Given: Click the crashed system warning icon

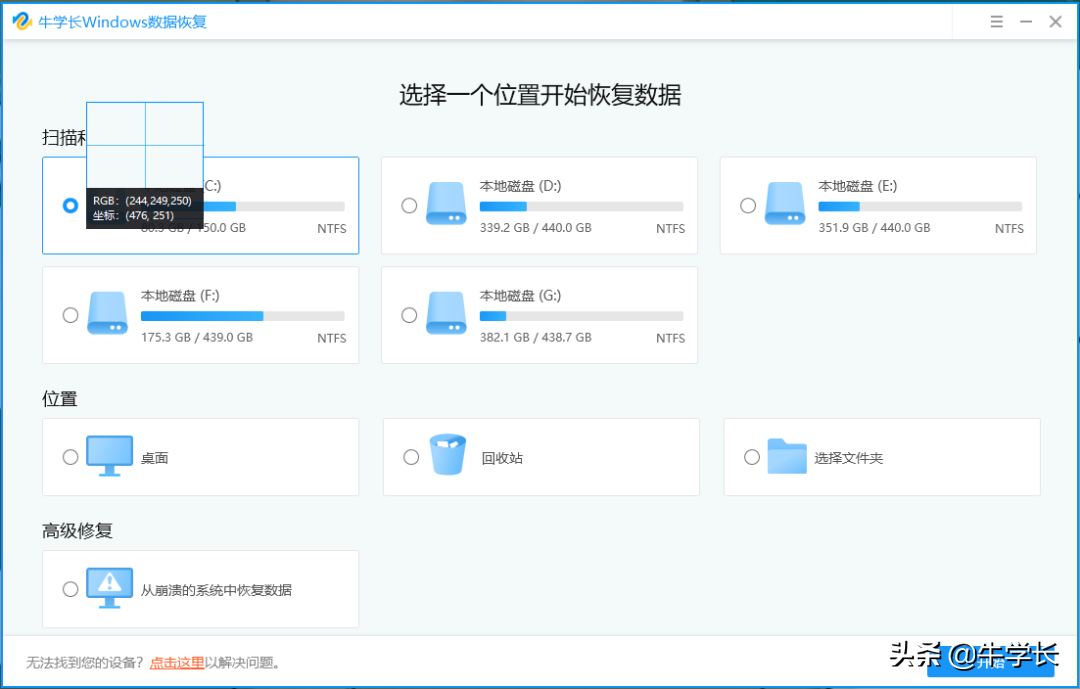Looking at the screenshot, I should click(109, 587).
